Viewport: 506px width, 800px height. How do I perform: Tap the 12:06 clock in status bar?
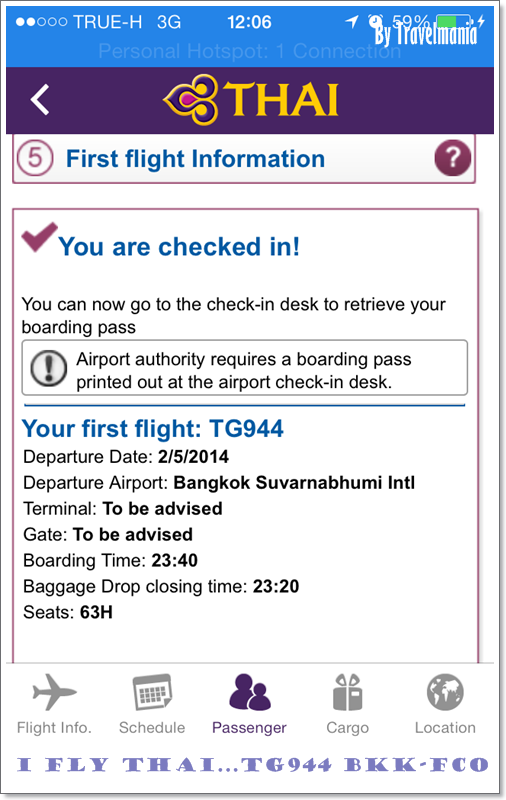[x=249, y=22]
